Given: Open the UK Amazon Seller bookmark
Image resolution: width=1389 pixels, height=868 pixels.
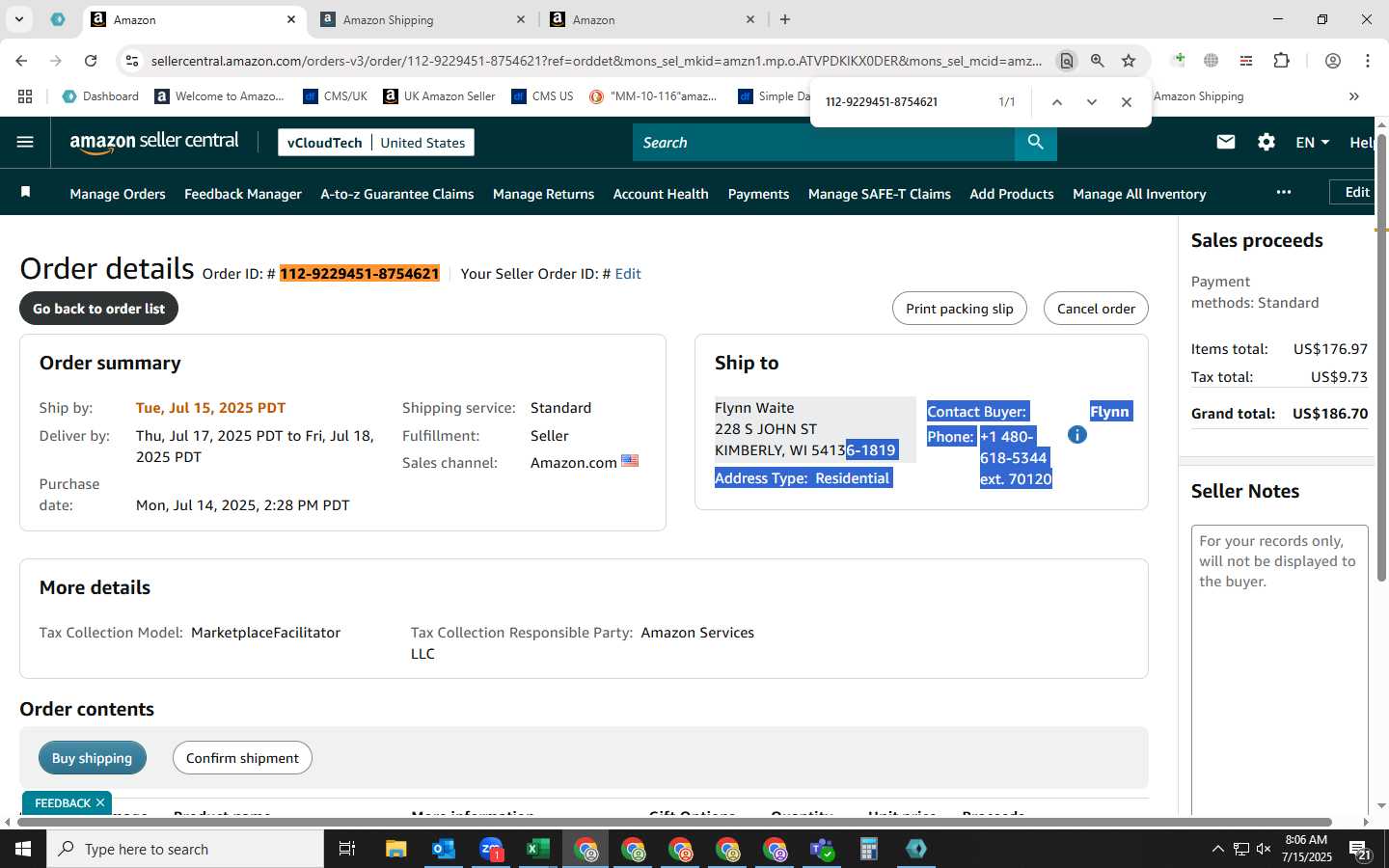Looking at the screenshot, I should pyautogui.click(x=439, y=96).
